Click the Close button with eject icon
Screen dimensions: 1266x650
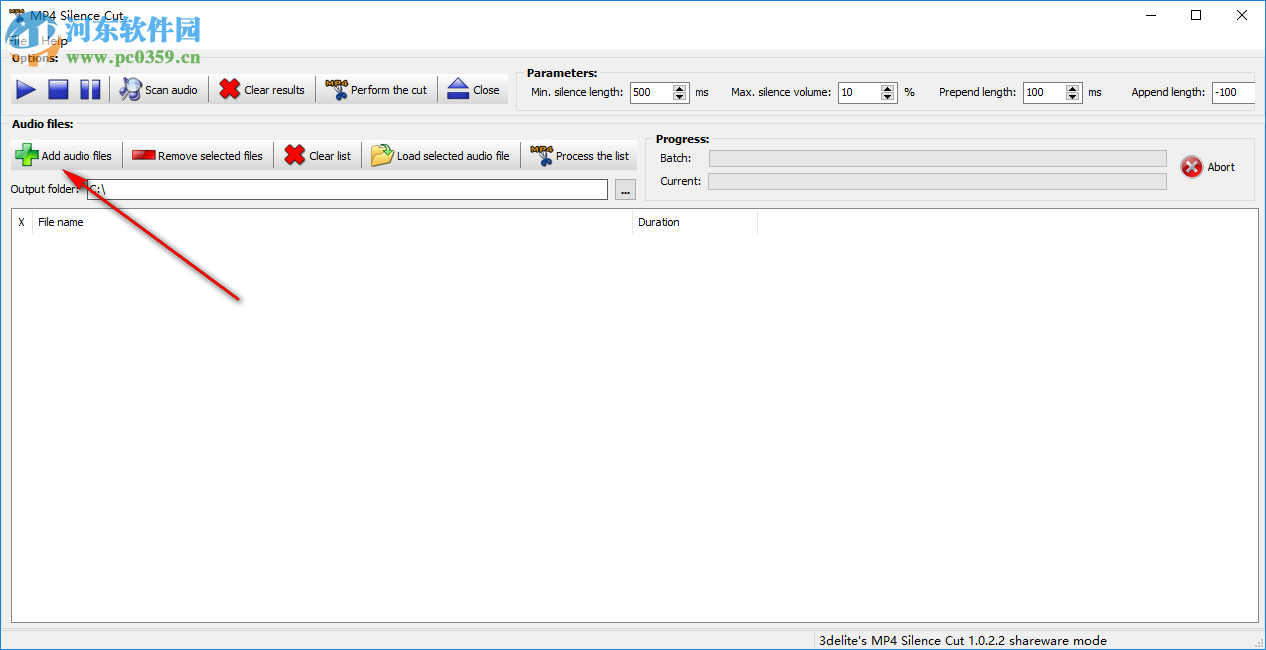[474, 90]
